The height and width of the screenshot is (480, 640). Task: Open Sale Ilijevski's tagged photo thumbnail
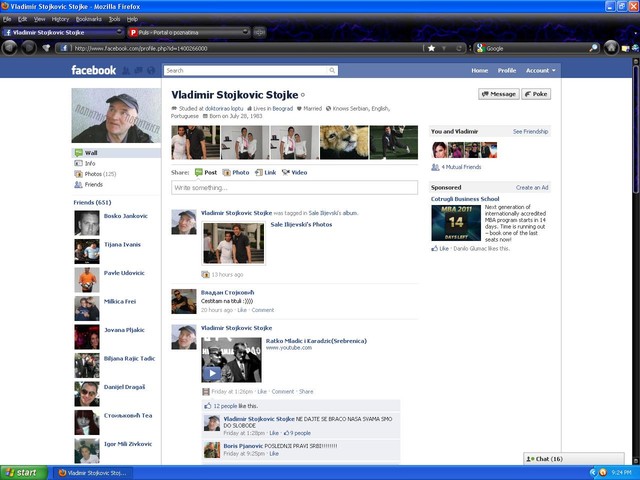point(234,243)
